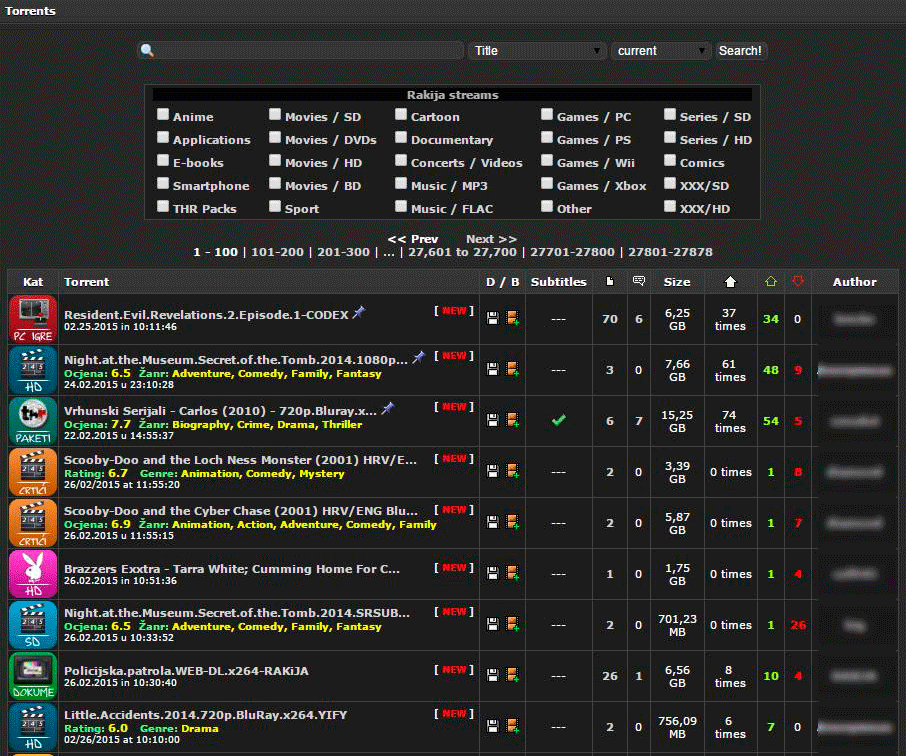Open HD category icon for Little.Accidents row

coord(33,727)
